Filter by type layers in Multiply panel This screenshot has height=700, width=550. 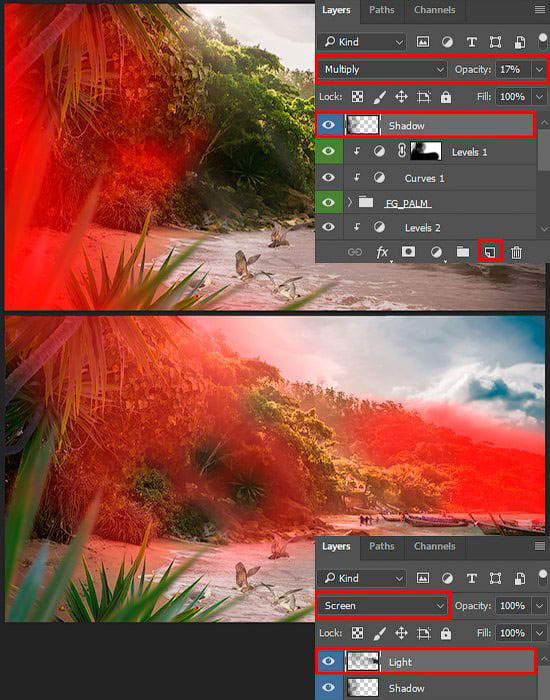pos(471,42)
